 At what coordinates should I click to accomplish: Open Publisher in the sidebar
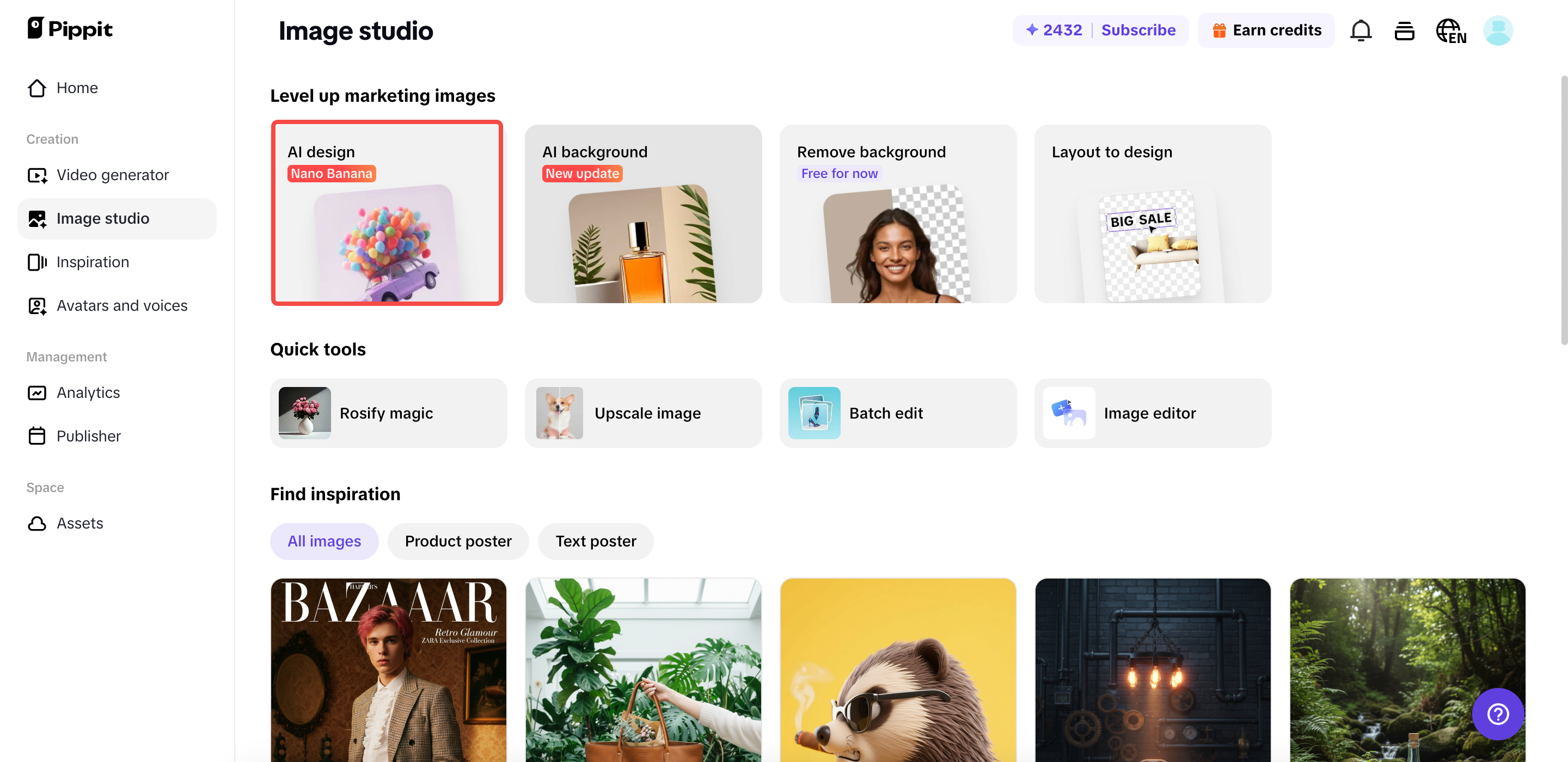(88, 436)
